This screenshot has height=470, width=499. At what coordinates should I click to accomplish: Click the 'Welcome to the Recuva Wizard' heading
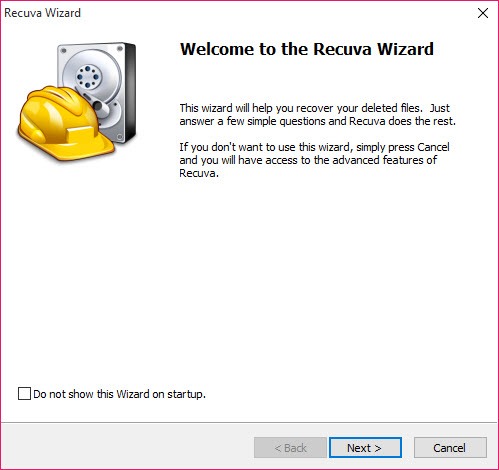[307, 49]
